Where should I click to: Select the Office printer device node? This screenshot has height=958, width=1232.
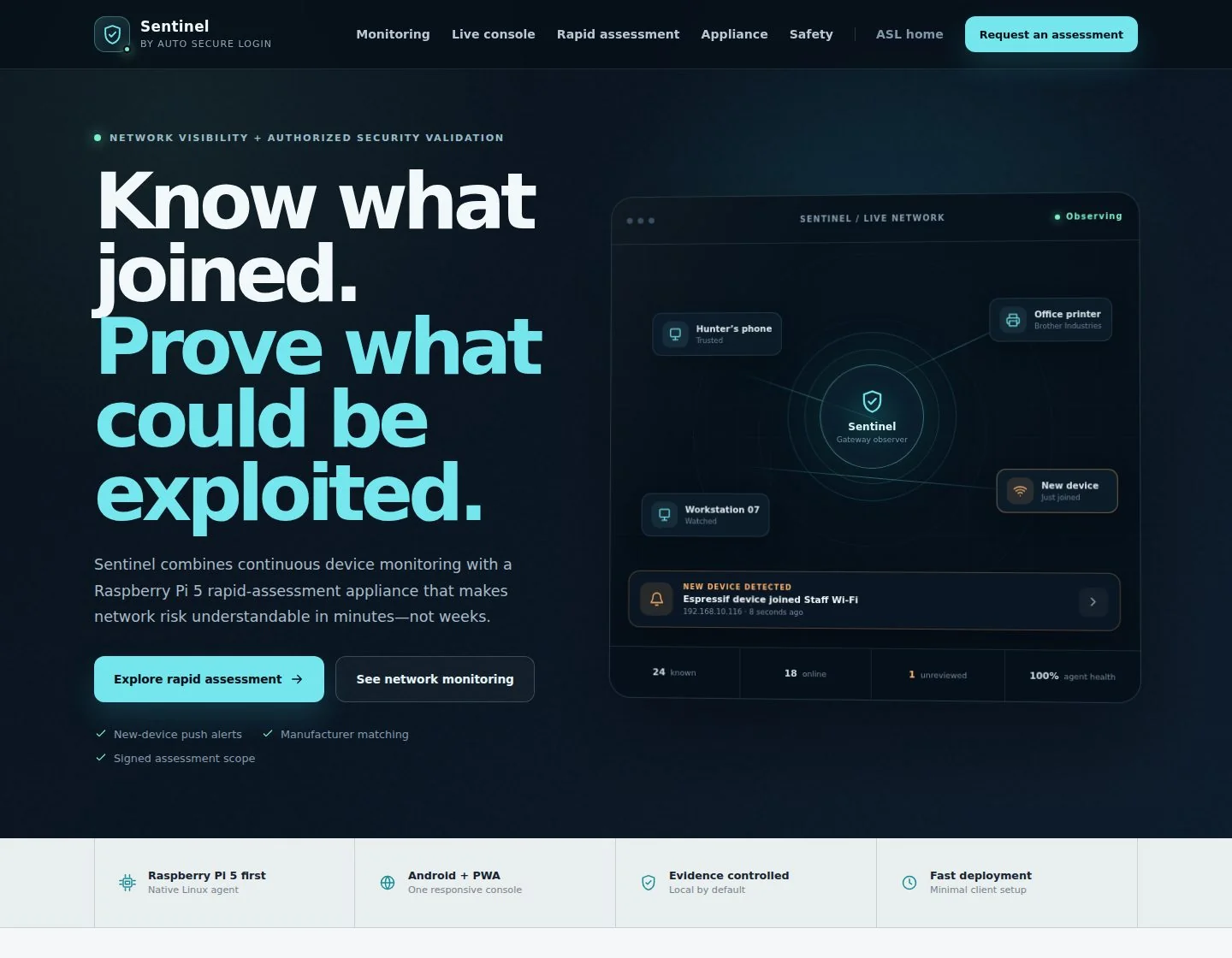1051,320
